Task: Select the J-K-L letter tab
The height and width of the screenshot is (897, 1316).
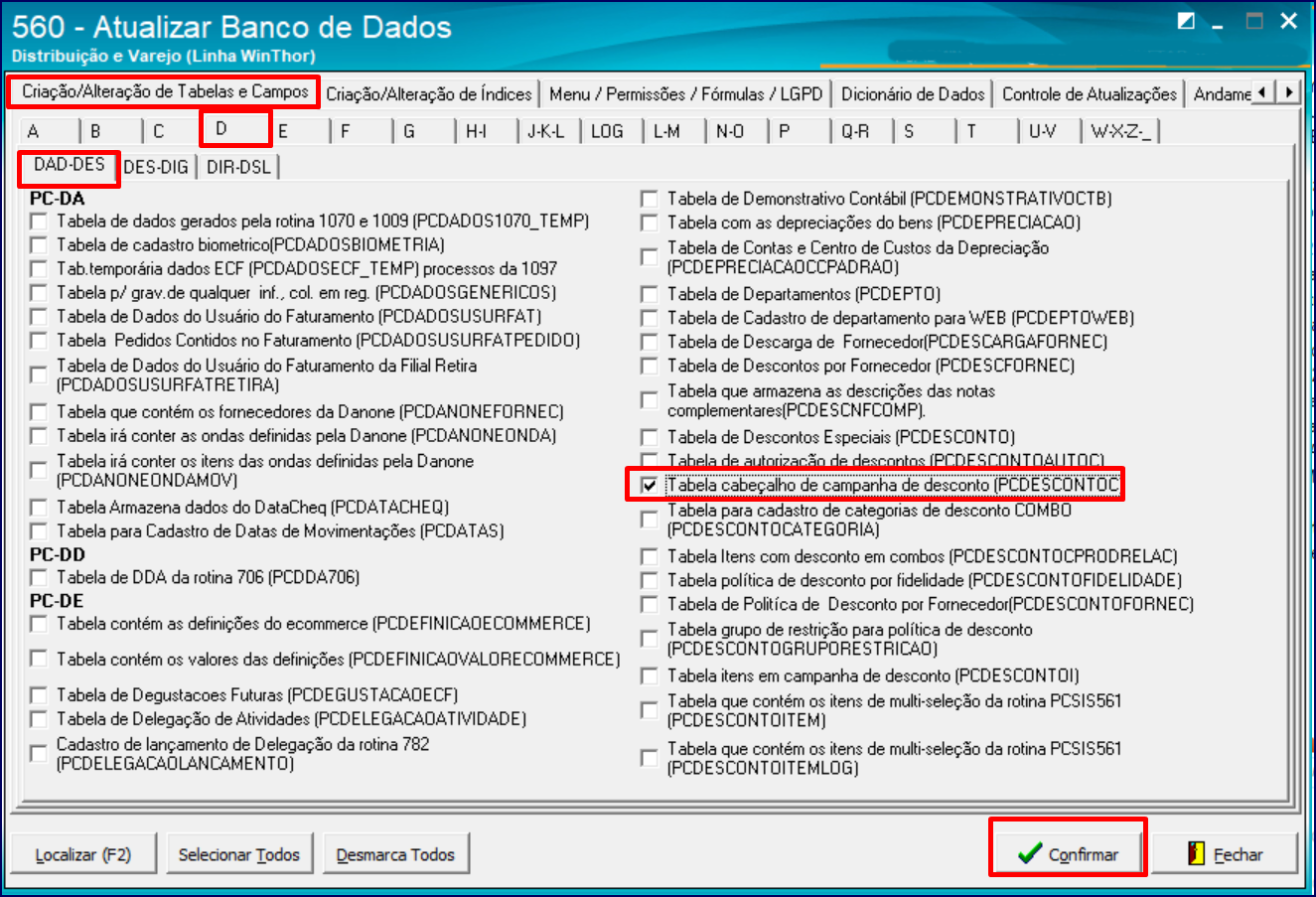Action: pyautogui.click(x=550, y=131)
